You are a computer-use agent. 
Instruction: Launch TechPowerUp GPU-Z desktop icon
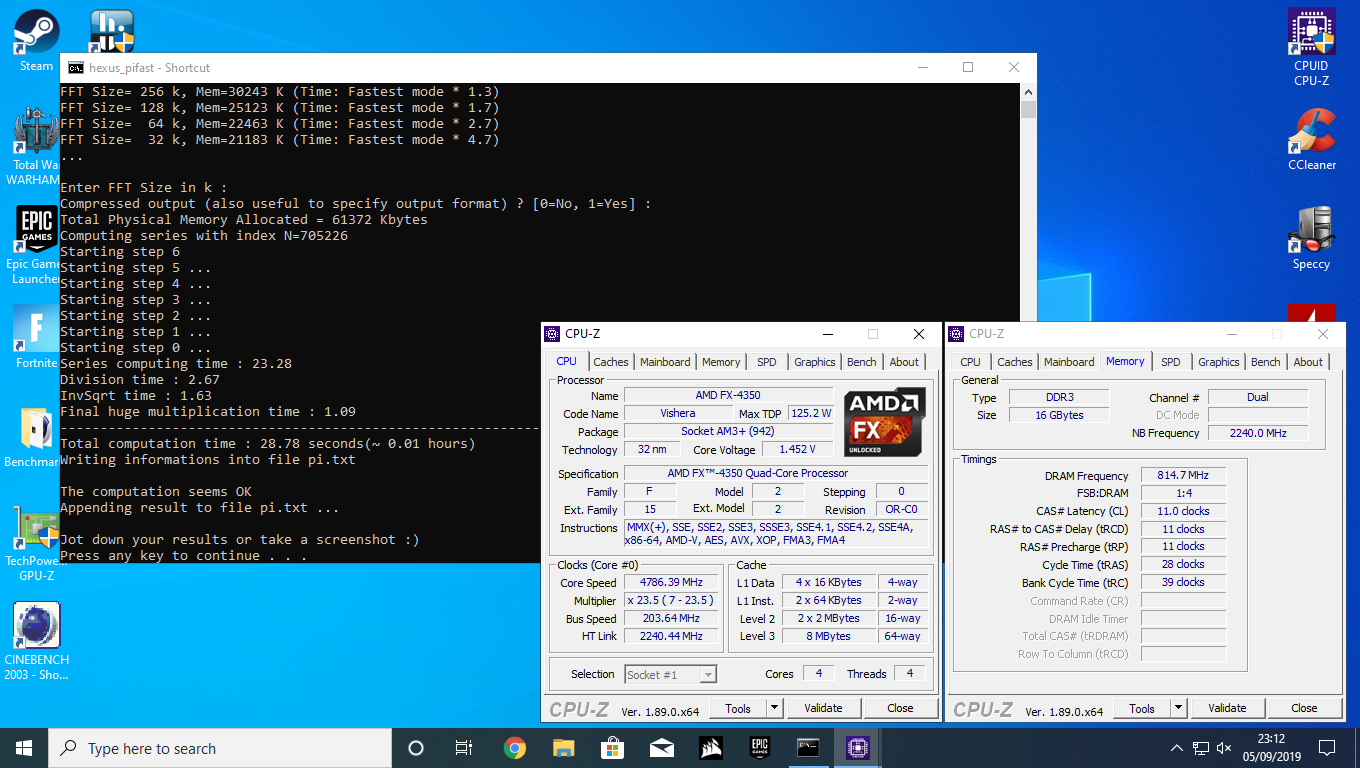(x=36, y=544)
